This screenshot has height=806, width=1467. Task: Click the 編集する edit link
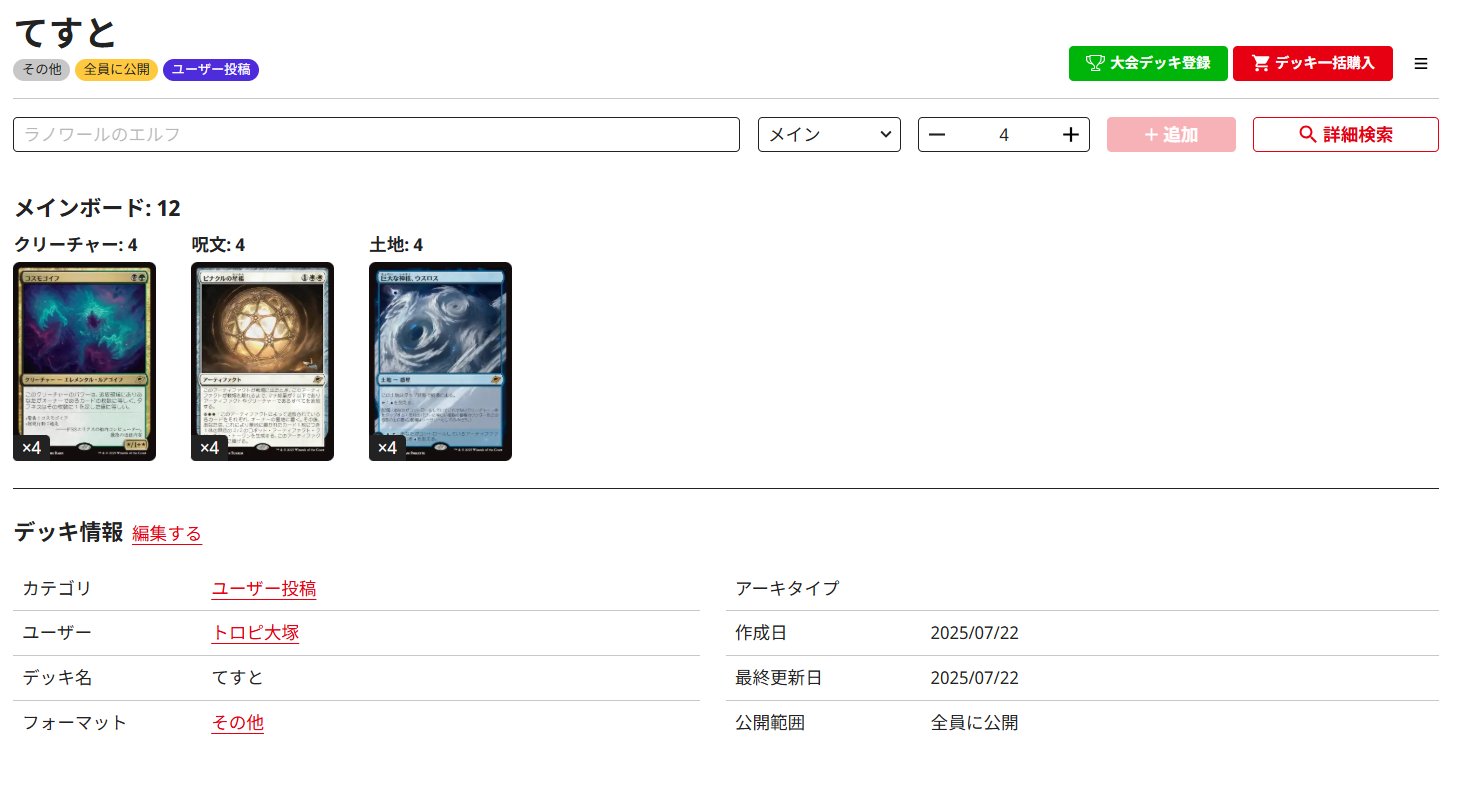pyautogui.click(x=167, y=534)
